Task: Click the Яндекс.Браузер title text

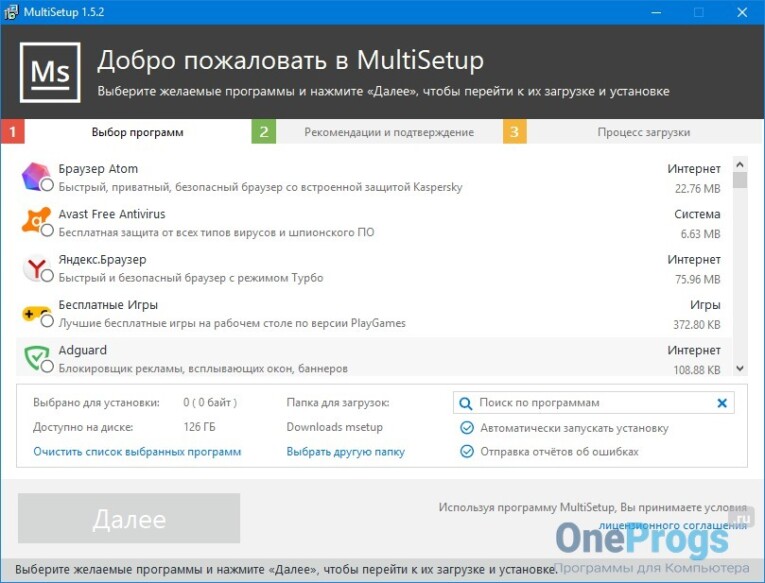Action: coord(102,260)
